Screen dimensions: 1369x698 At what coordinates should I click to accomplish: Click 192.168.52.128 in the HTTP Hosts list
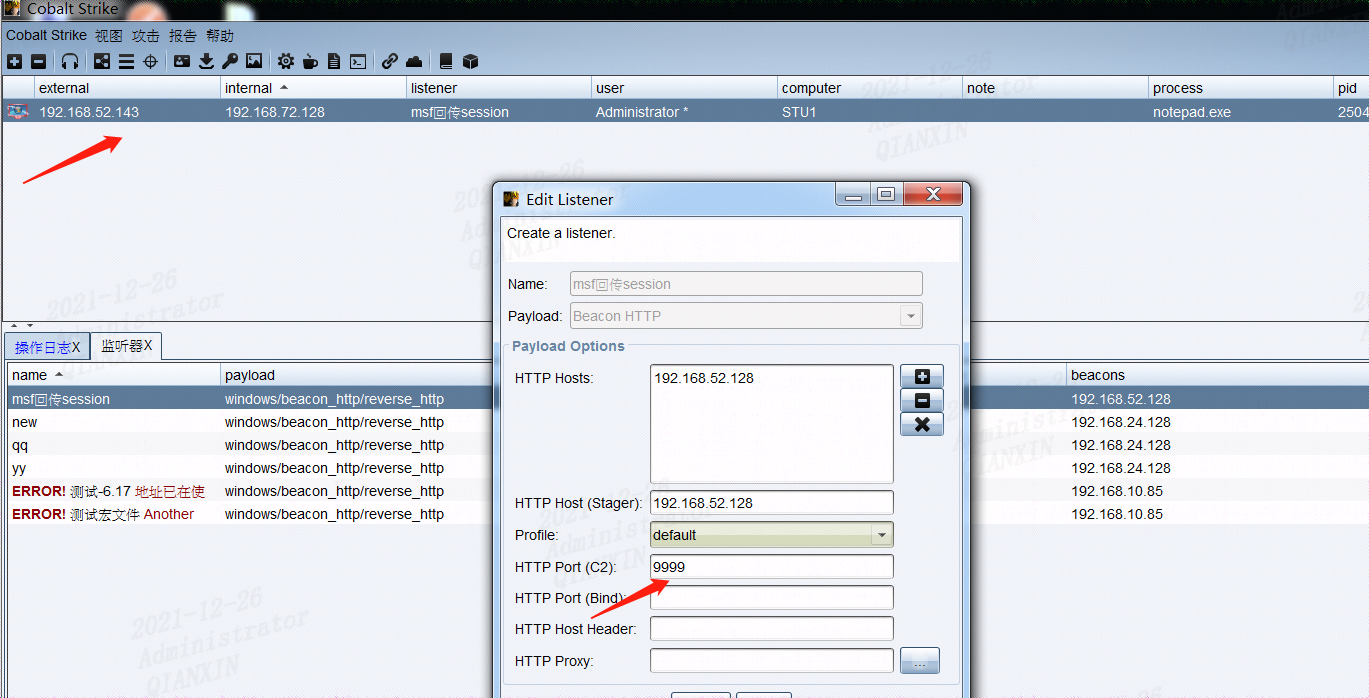(x=704, y=378)
